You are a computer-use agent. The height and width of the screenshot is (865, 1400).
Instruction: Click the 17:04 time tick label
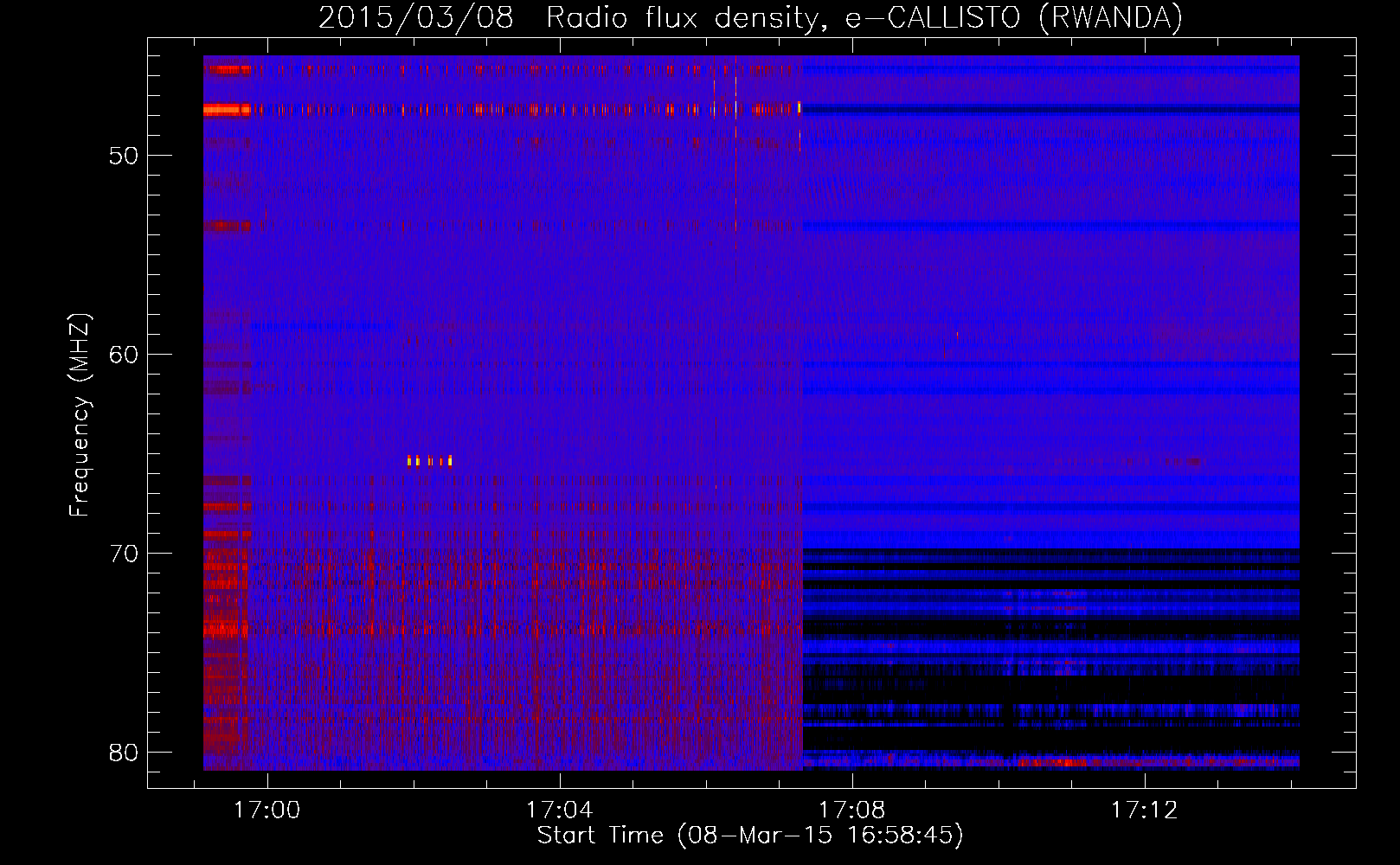point(559,811)
